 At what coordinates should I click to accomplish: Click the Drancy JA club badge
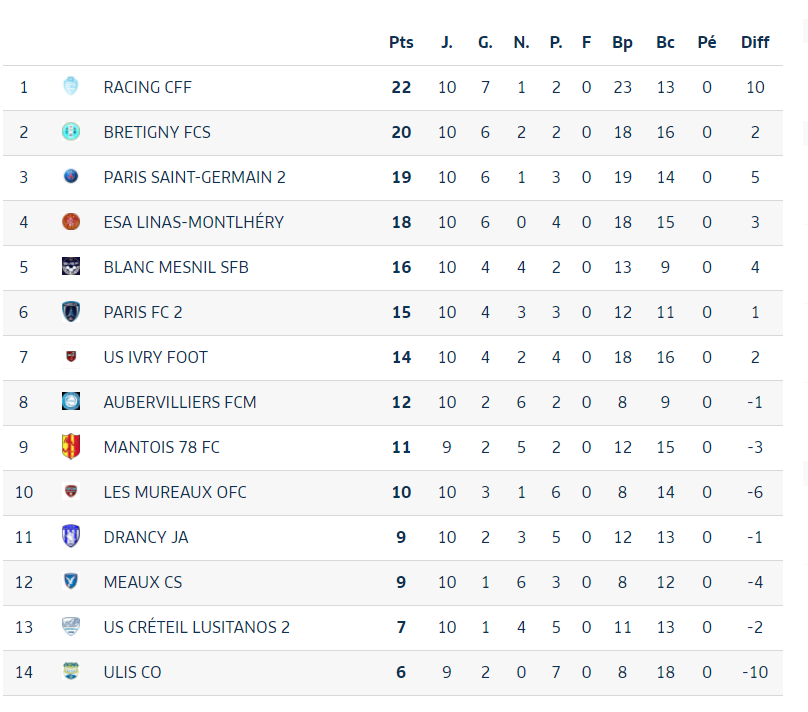pos(71,536)
